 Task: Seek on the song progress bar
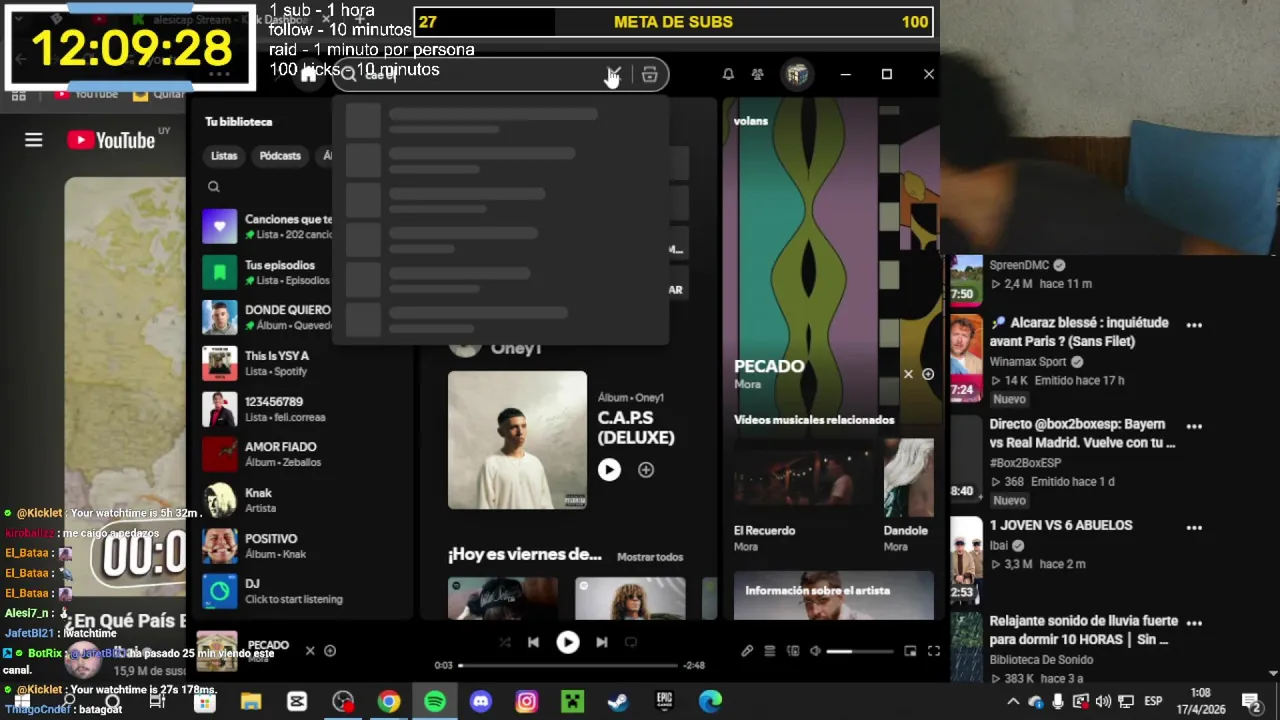(x=568, y=665)
